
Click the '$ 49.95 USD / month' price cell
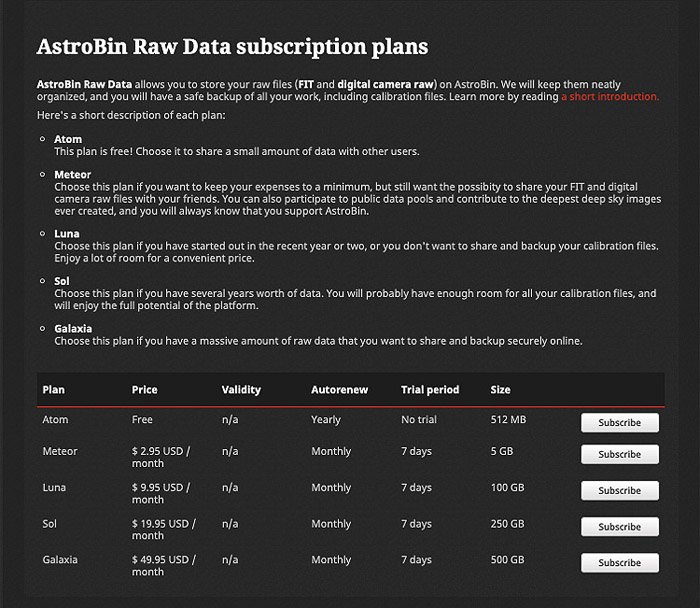[164, 566]
